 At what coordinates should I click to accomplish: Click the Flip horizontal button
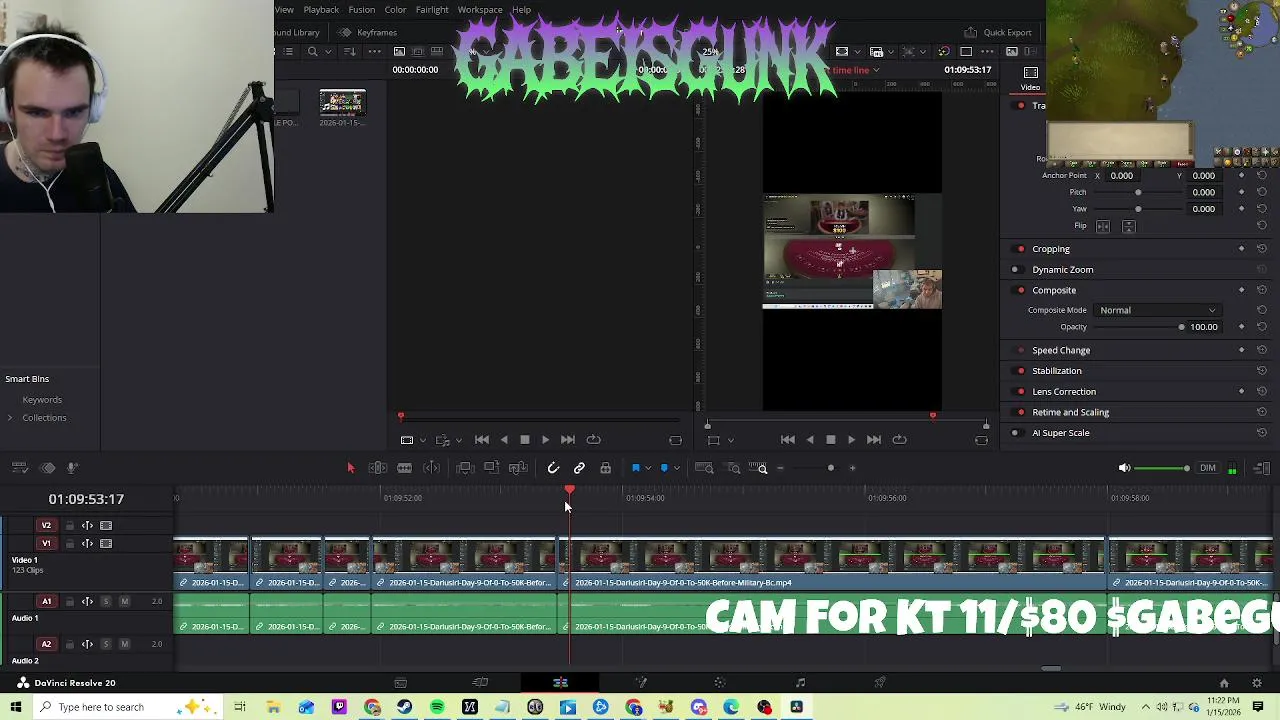pyautogui.click(x=1104, y=226)
